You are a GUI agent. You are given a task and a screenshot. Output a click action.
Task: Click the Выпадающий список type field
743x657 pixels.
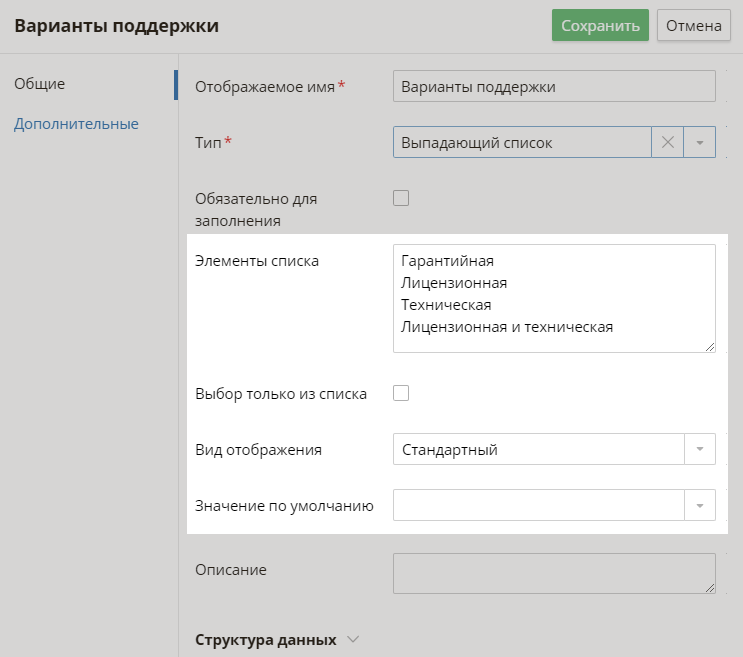click(522, 142)
